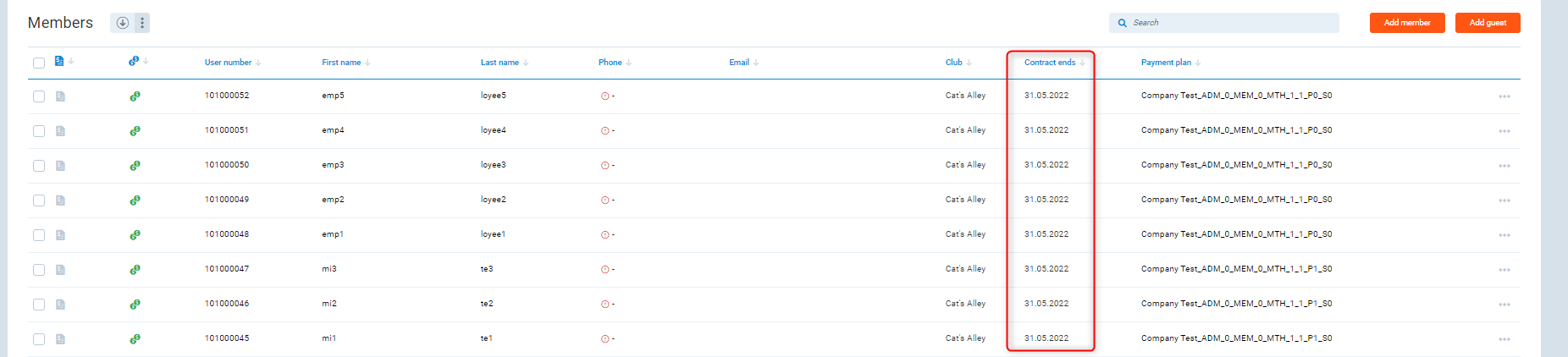Sort by User number column arrow
1568x357 pixels.
pyautogui.click(x=258, y=63)
